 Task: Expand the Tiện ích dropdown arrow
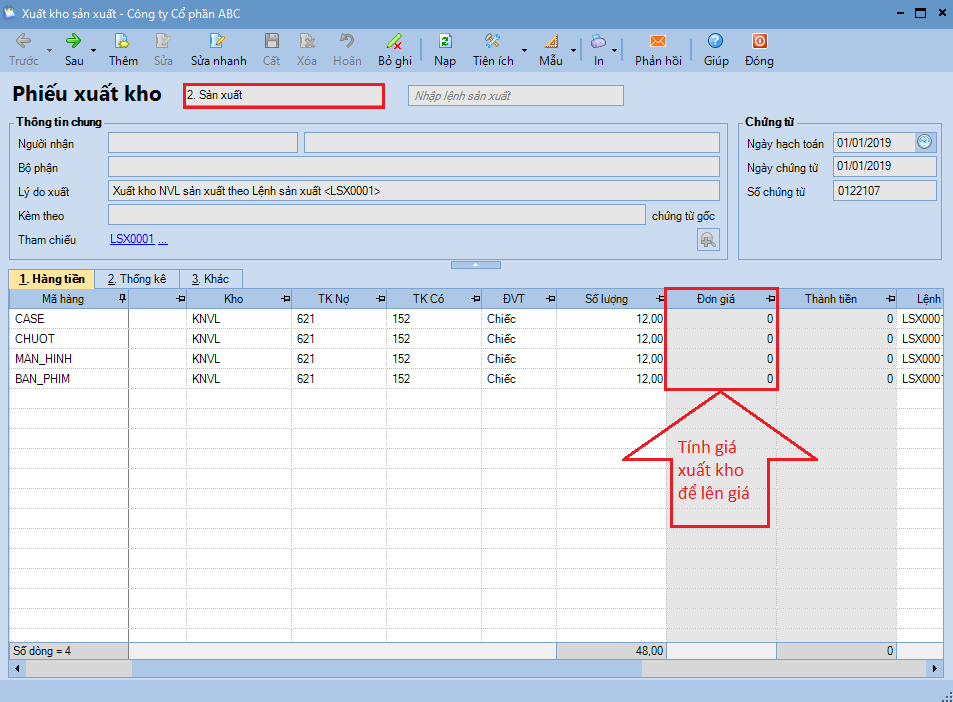[525, 49]
